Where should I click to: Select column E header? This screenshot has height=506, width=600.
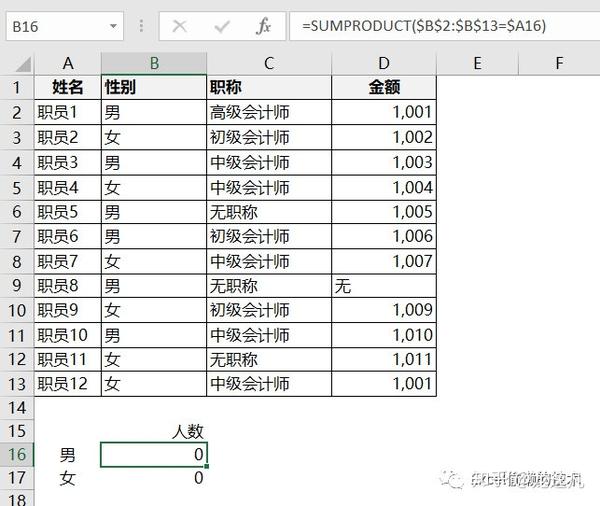(477, 63)
